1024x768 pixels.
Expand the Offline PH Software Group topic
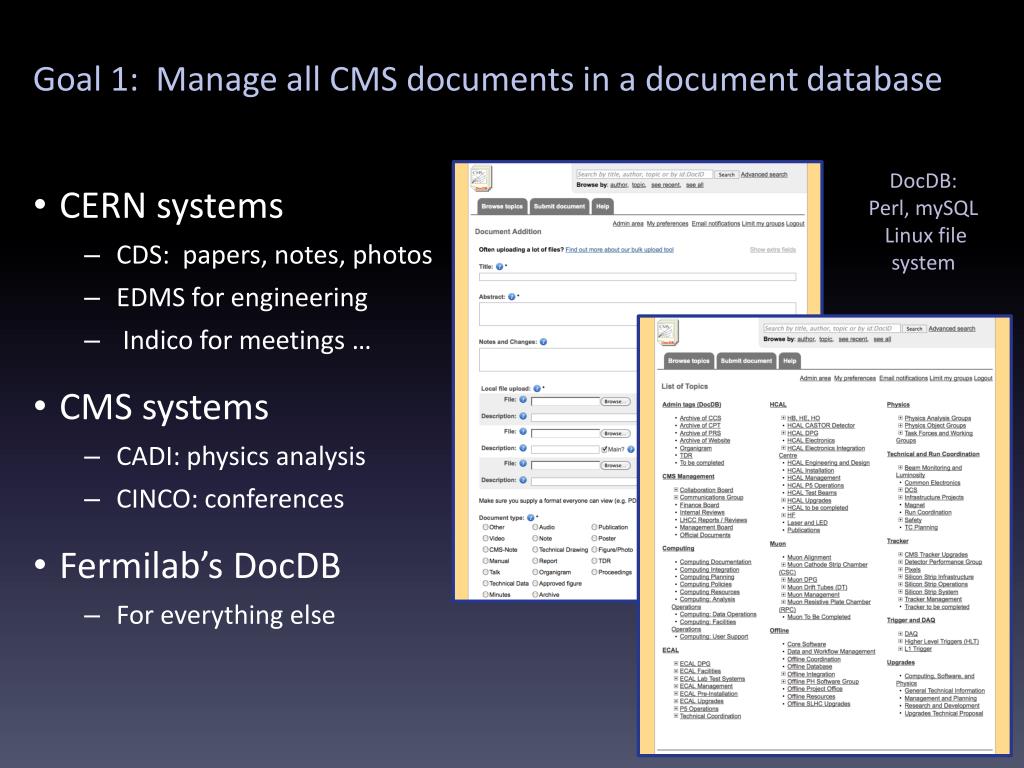[x=783, y=681]
